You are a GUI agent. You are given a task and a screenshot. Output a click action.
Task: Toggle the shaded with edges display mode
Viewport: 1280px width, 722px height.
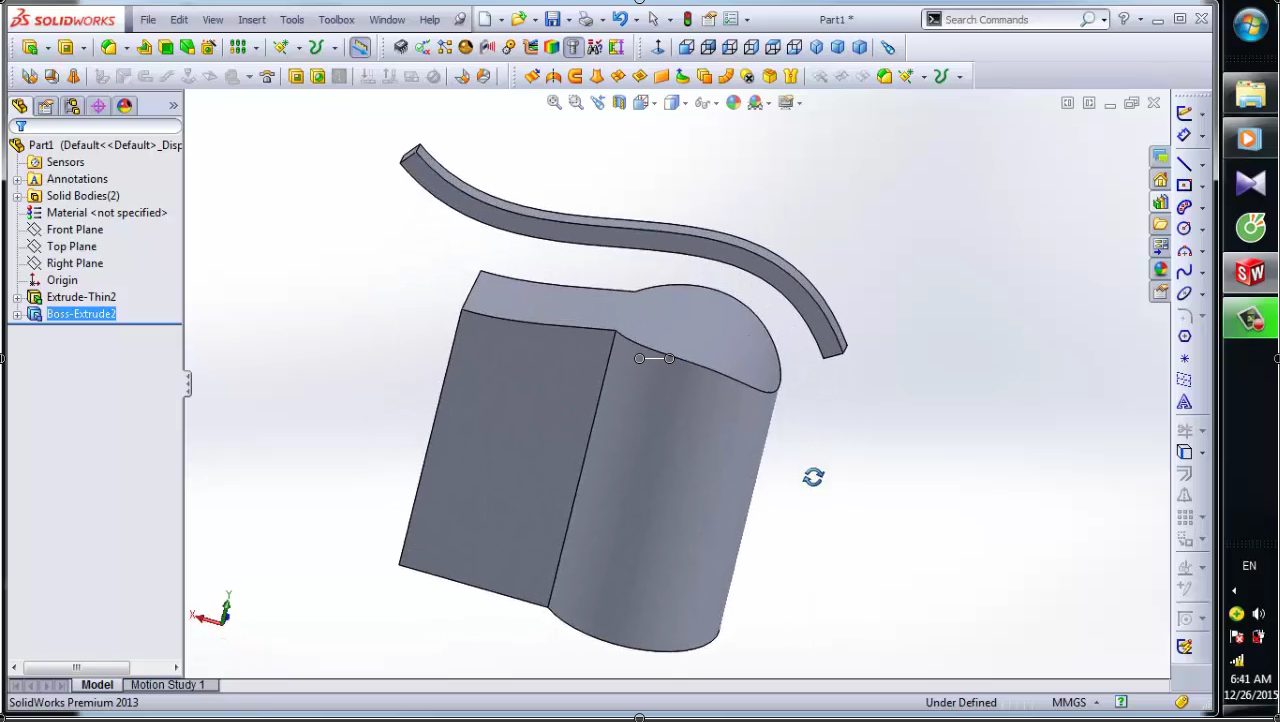pyautogui.click(x=672, y=101)
